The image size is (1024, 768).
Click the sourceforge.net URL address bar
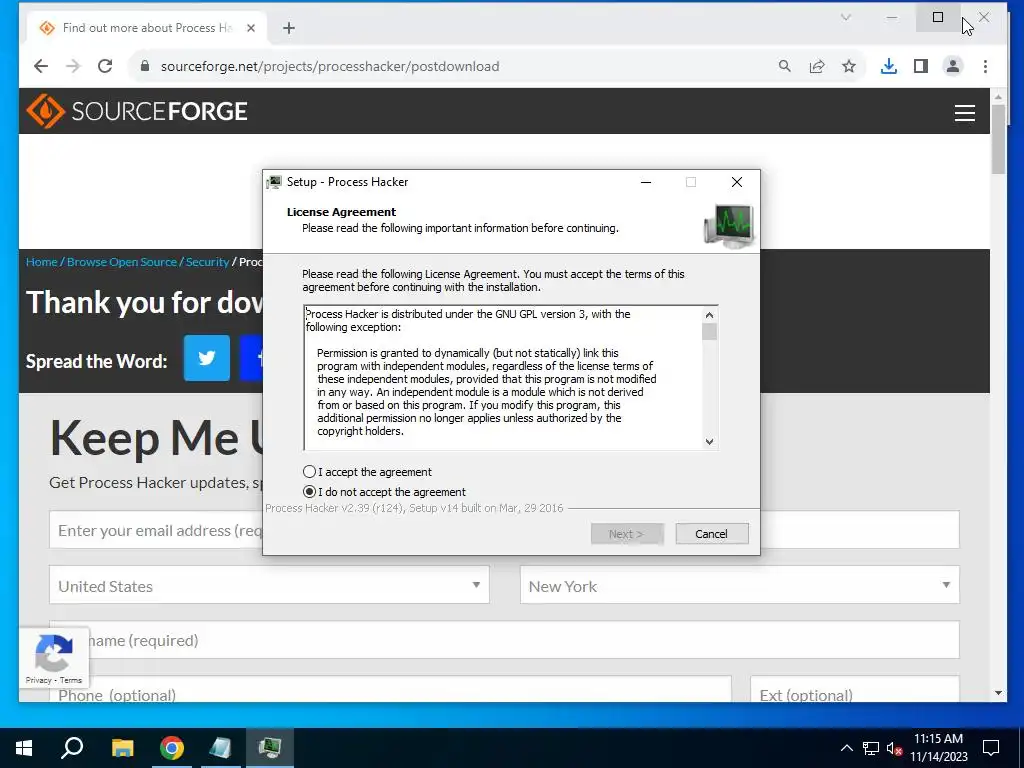tap(330, 66)
